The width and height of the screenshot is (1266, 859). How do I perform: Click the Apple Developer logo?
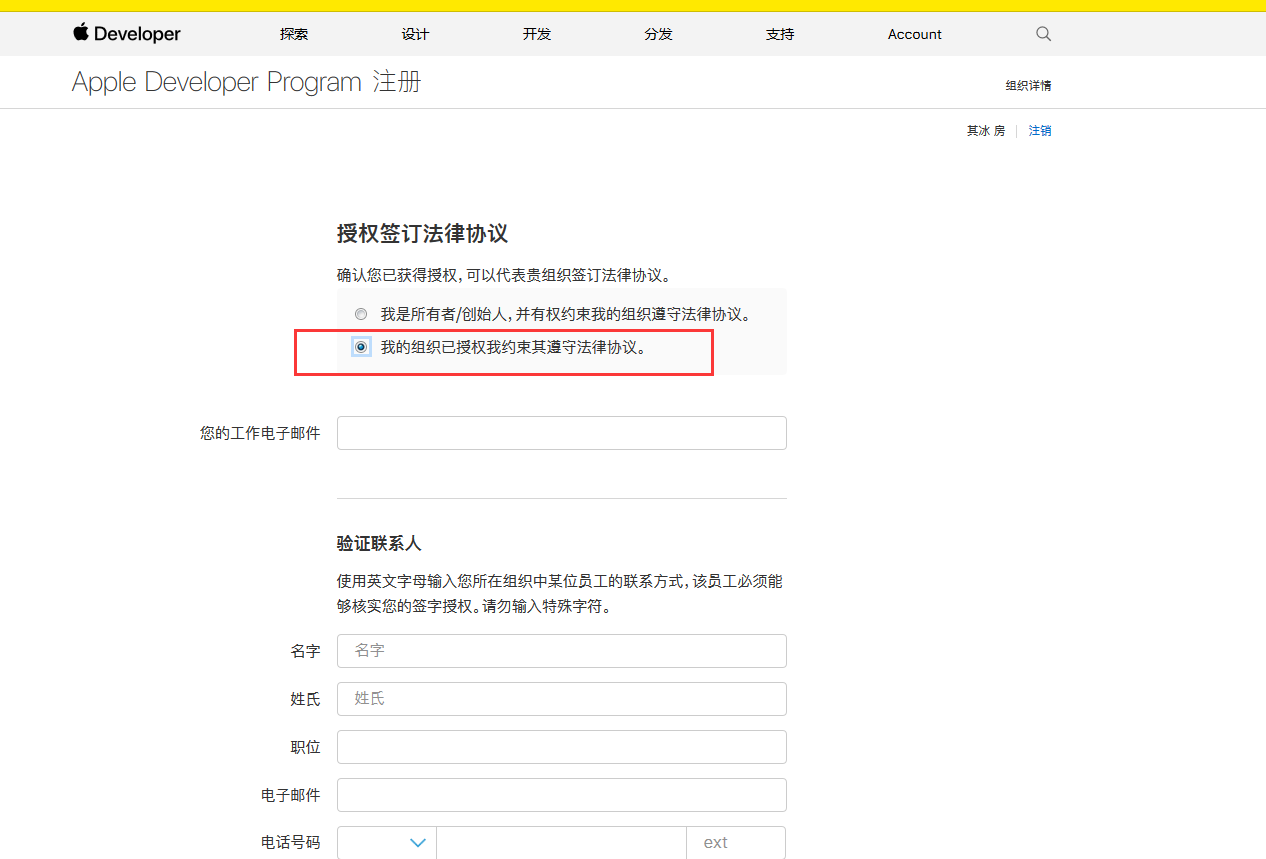(127, 34)
